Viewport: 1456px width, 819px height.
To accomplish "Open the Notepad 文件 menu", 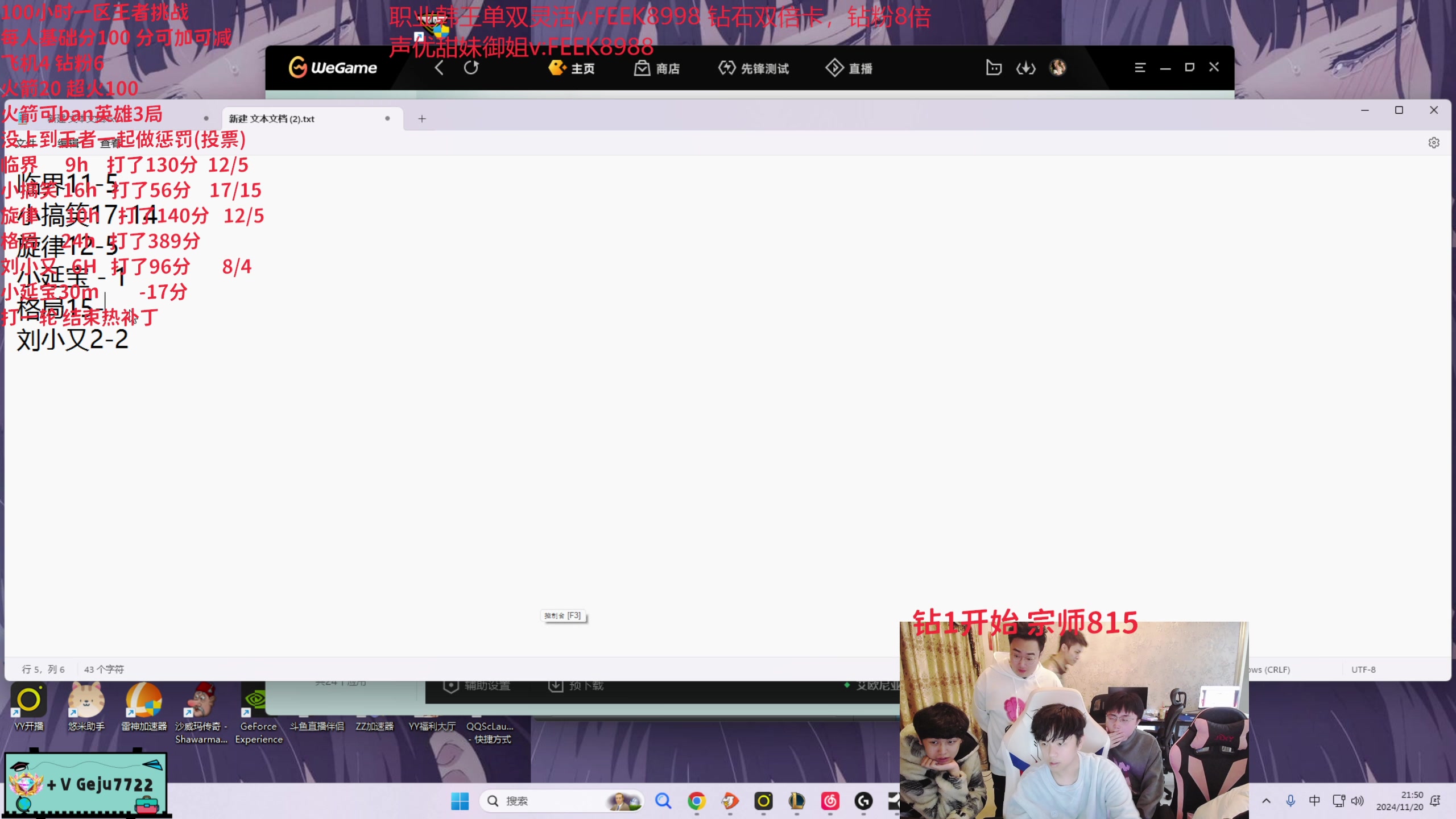I will [x=26, y=143].
